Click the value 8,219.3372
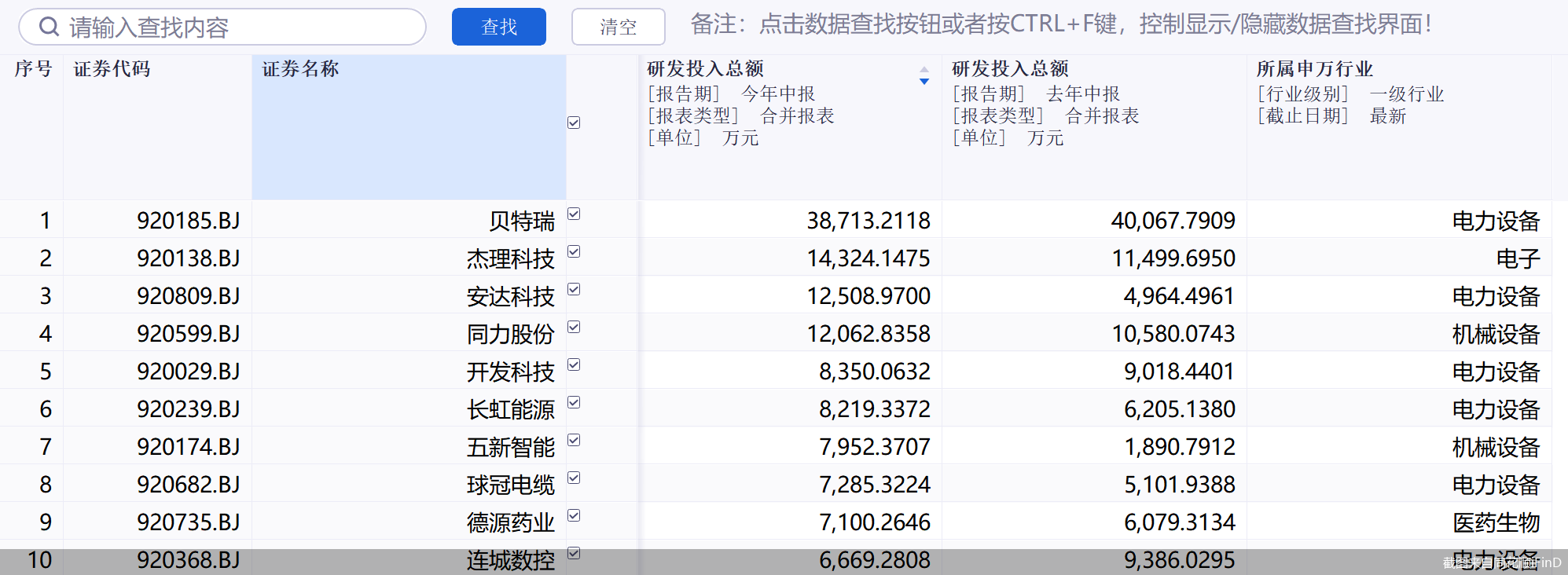The width and height of the screenshot is (1568, 575). (875, 409)
